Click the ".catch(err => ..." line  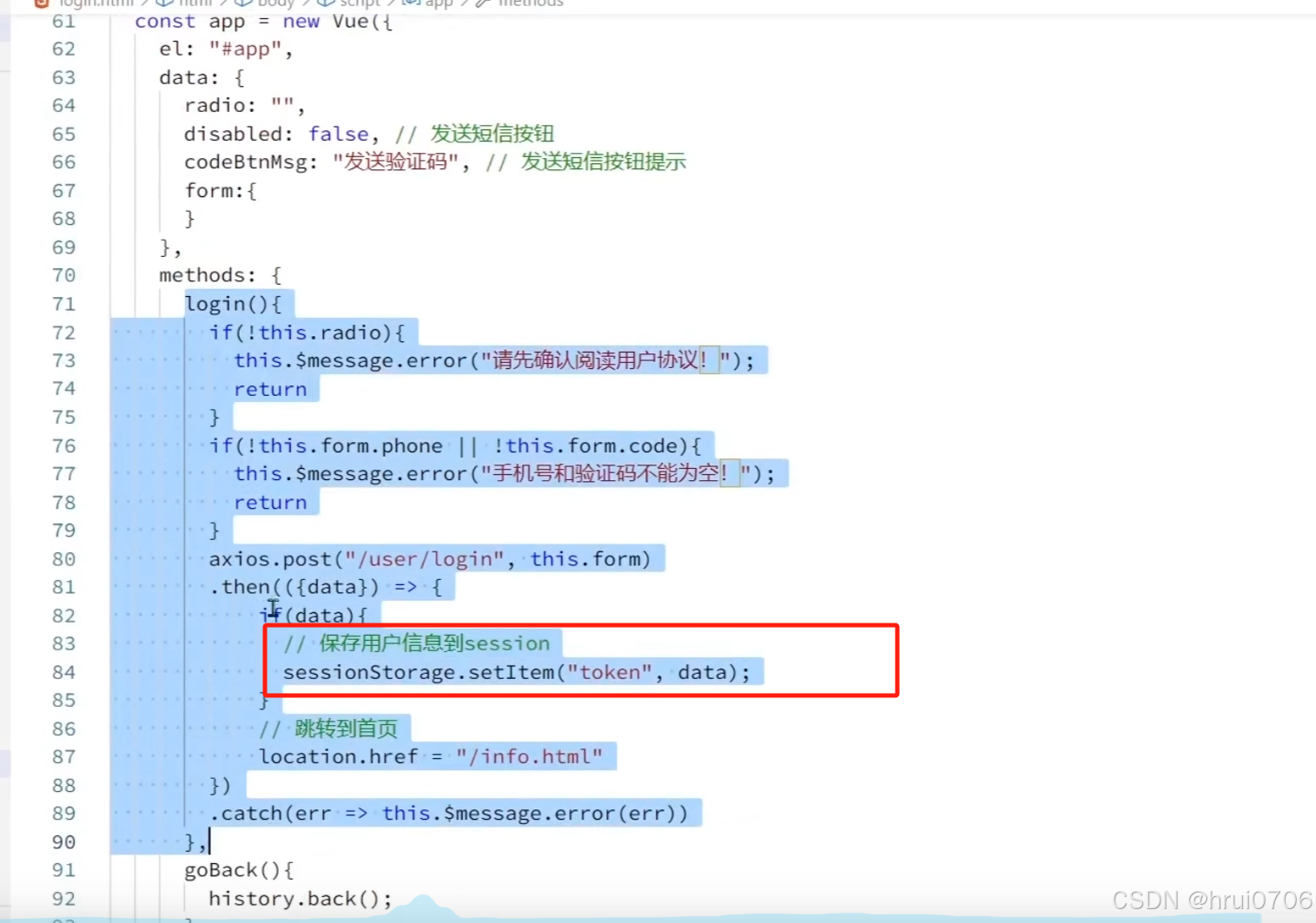pos(448,813)
